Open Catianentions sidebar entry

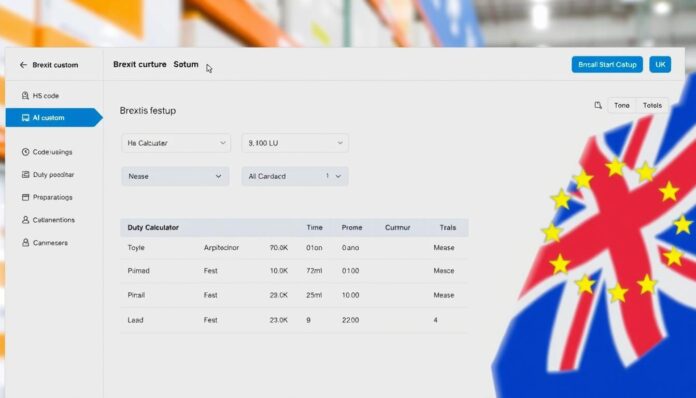pyautogui.click(x=54, y=220)
